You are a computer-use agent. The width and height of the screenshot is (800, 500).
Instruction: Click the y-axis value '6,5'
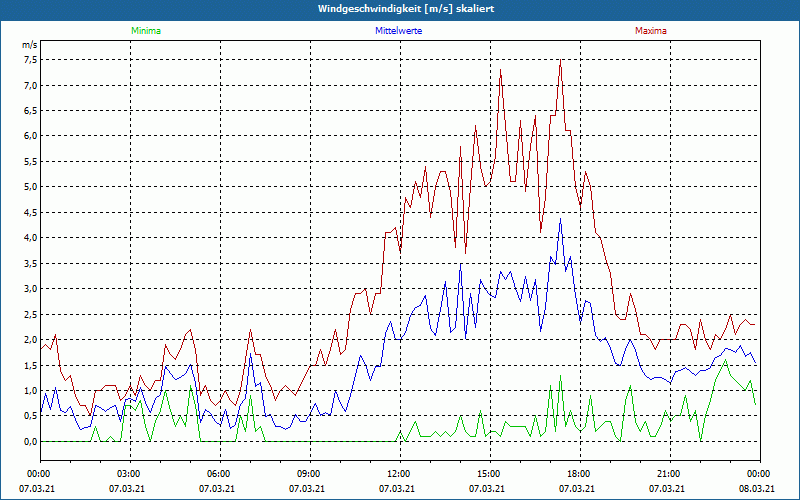pyautogui.click(x=30, y=111)
